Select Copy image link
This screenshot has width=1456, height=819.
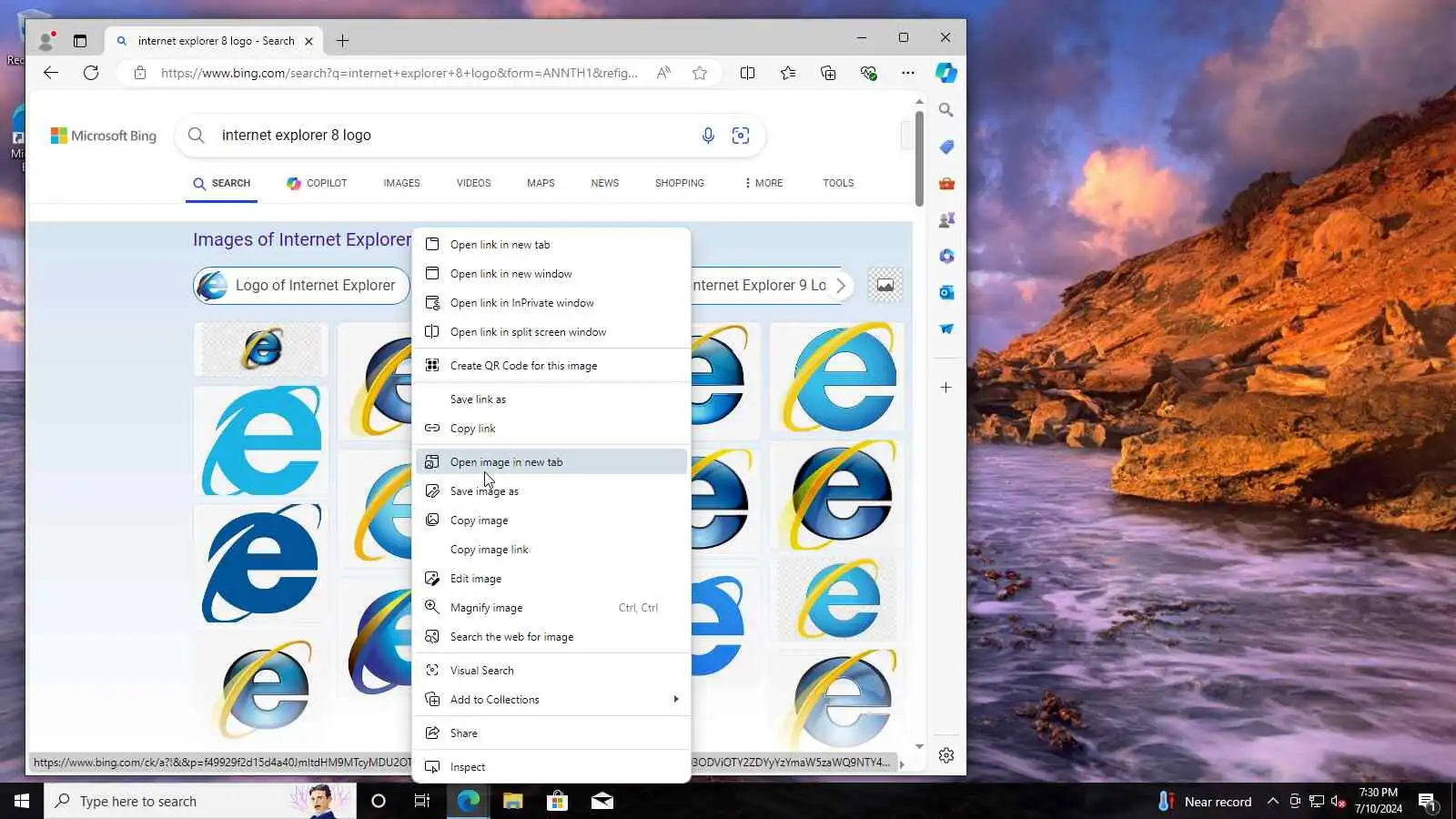click(551, 550)
